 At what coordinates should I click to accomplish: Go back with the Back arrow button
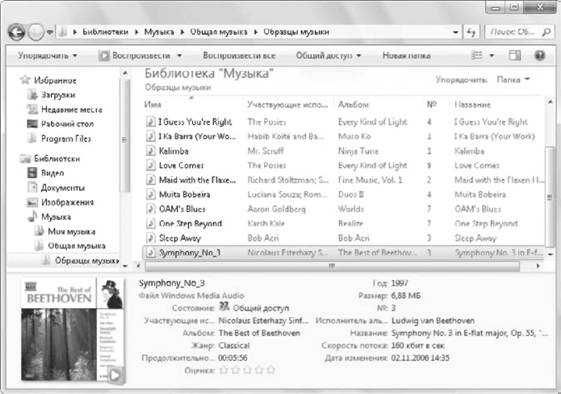[16, 32]
